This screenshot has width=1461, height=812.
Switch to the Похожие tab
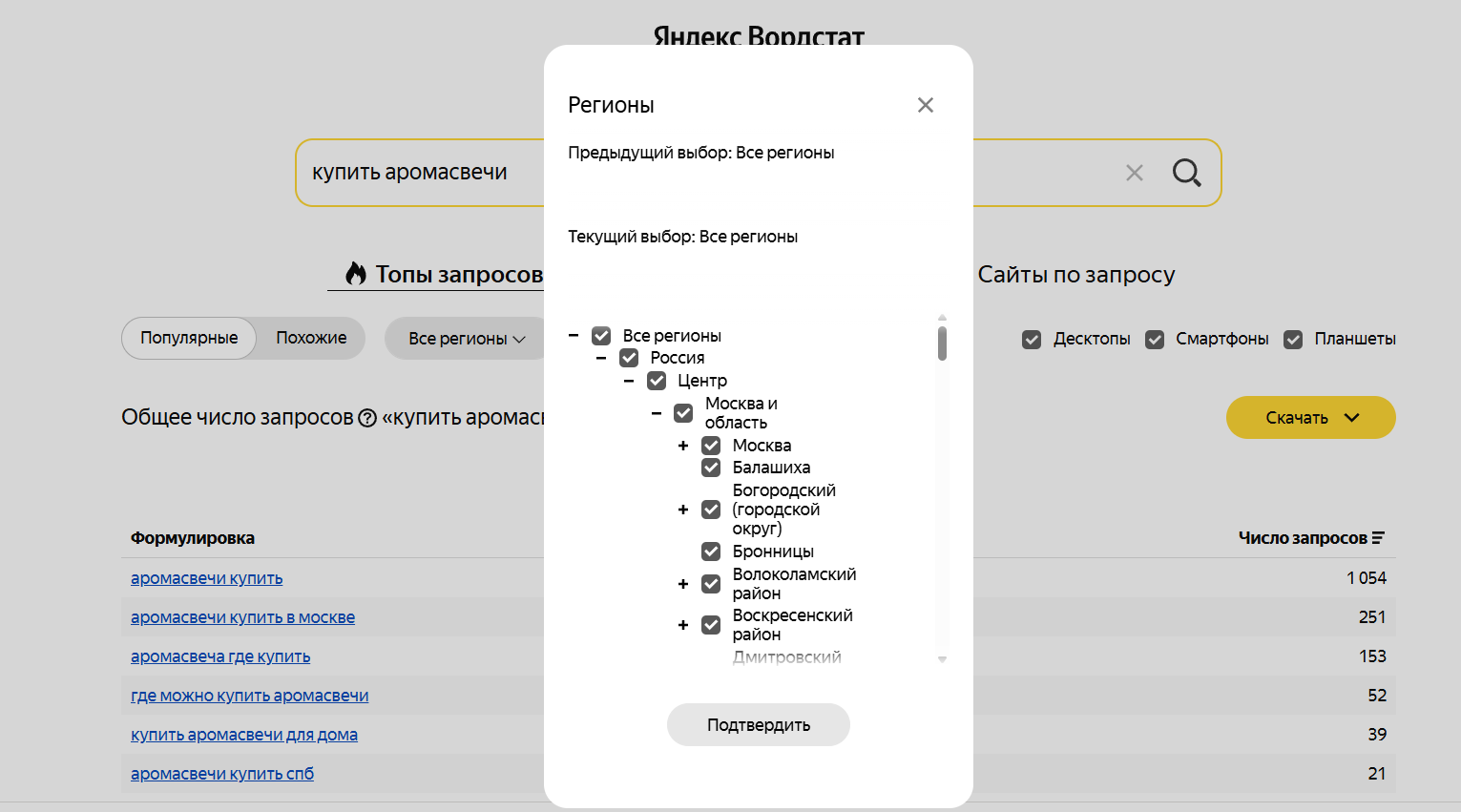(311, 338)
